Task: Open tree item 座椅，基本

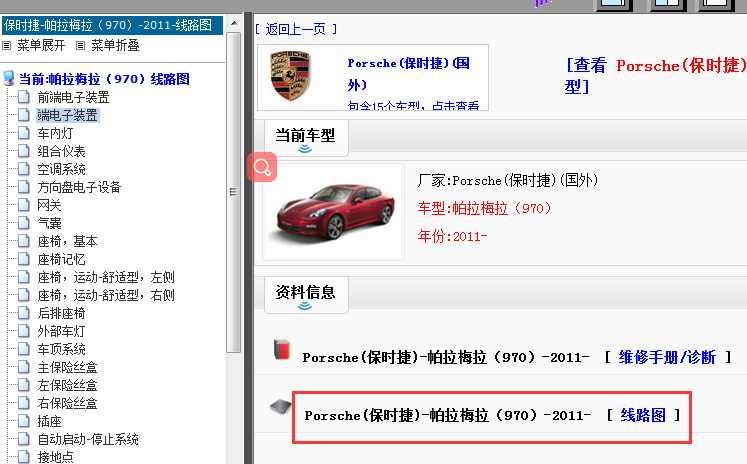Action: (x=67, y=241)
